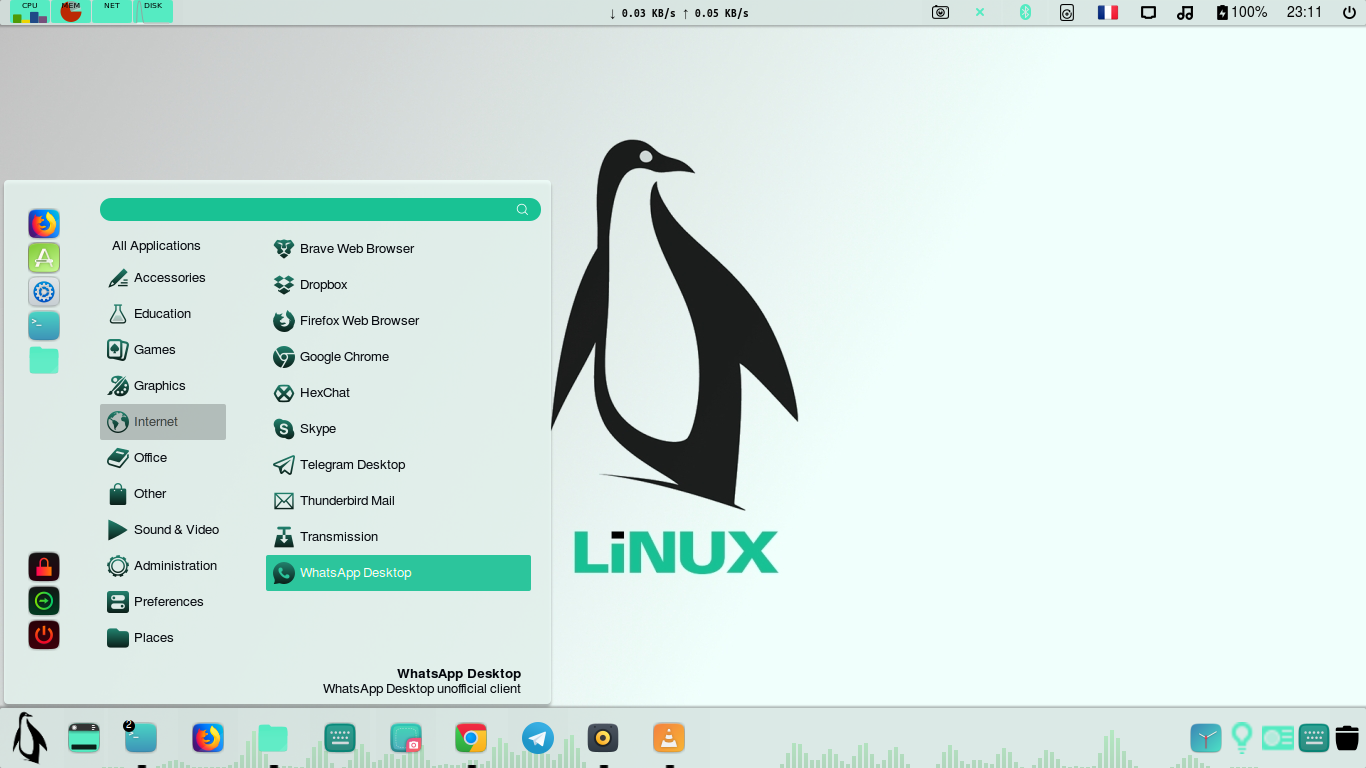Viewport: 1366px width, 768px height.
Task: Click the 23:11 clock in top panel
Action: coord(1304,13)
